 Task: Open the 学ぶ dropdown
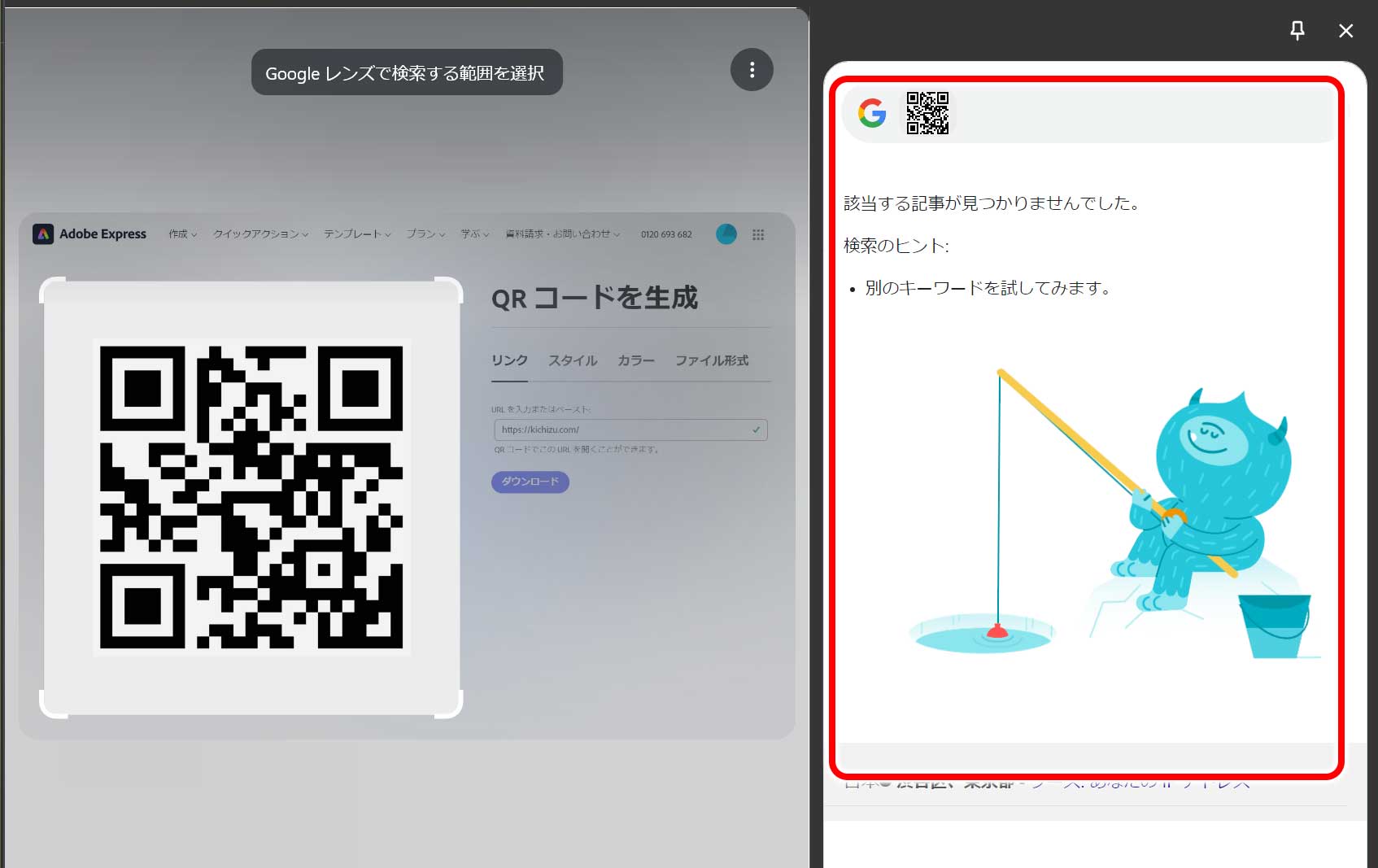tap(475, 234)
